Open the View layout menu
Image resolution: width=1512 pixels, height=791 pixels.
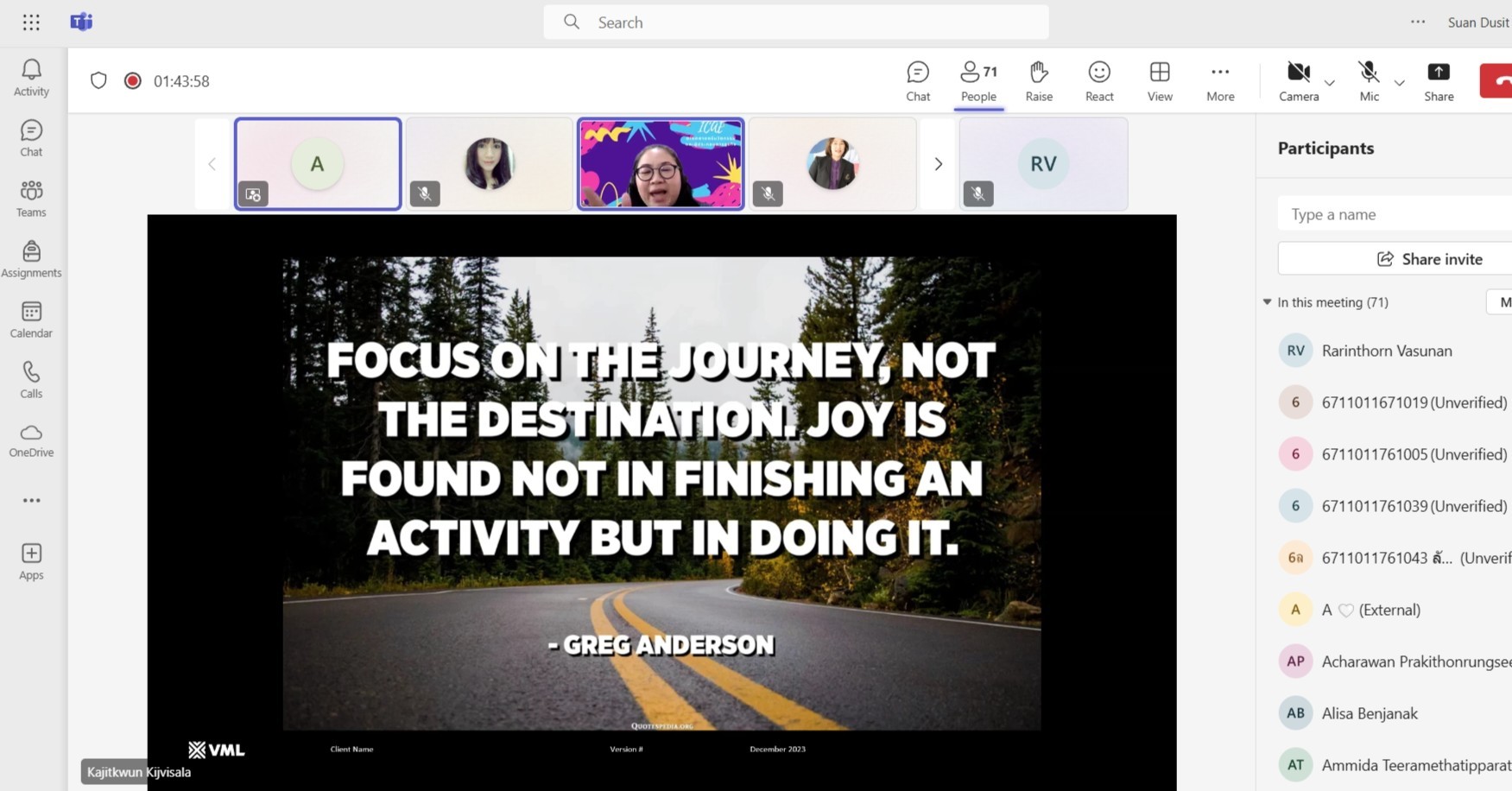point(1160,81)
